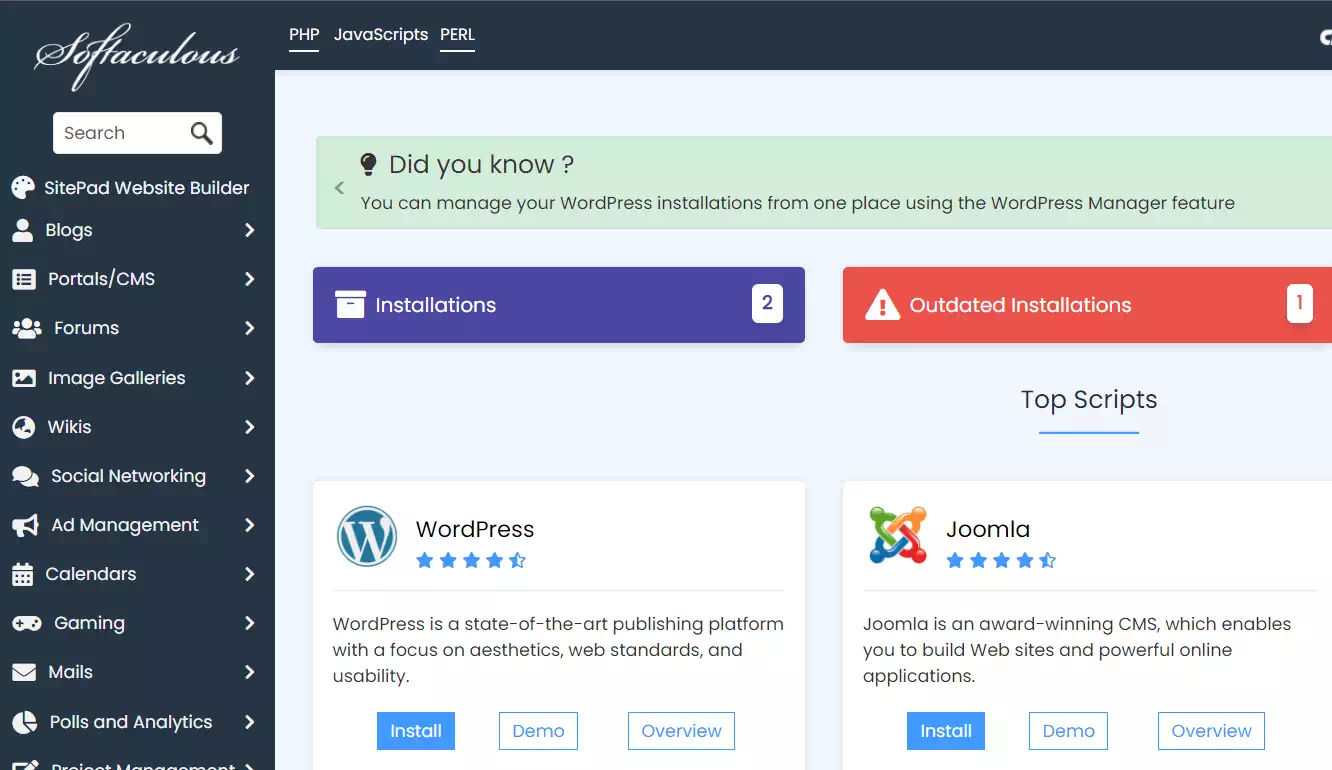Screen dimensions: 1332x770
Task: Click the Gaming controller icon
Action: pos(26,623)
